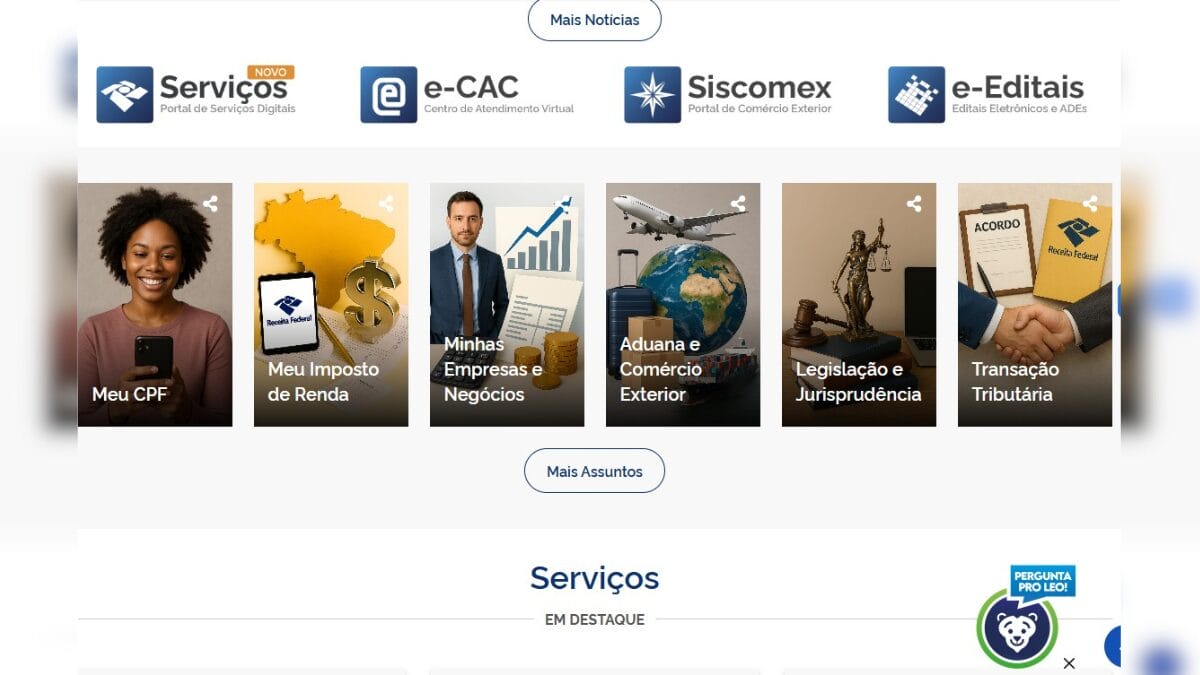Viewport: 1200px width, 675px height.
Task: Click the e-Editais pixel grid icon
Action: (917, 95)
